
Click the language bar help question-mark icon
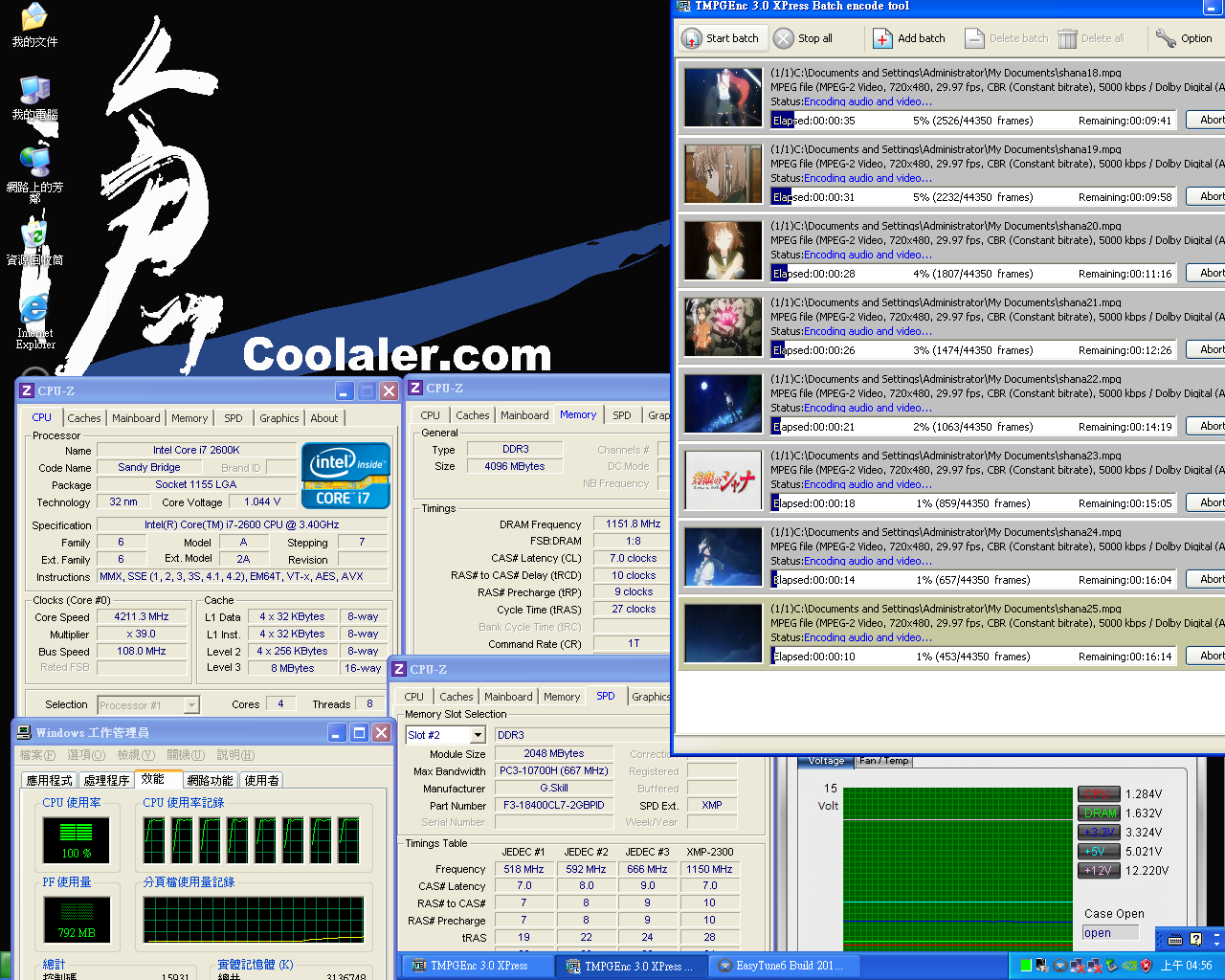tap(1195, 939)
